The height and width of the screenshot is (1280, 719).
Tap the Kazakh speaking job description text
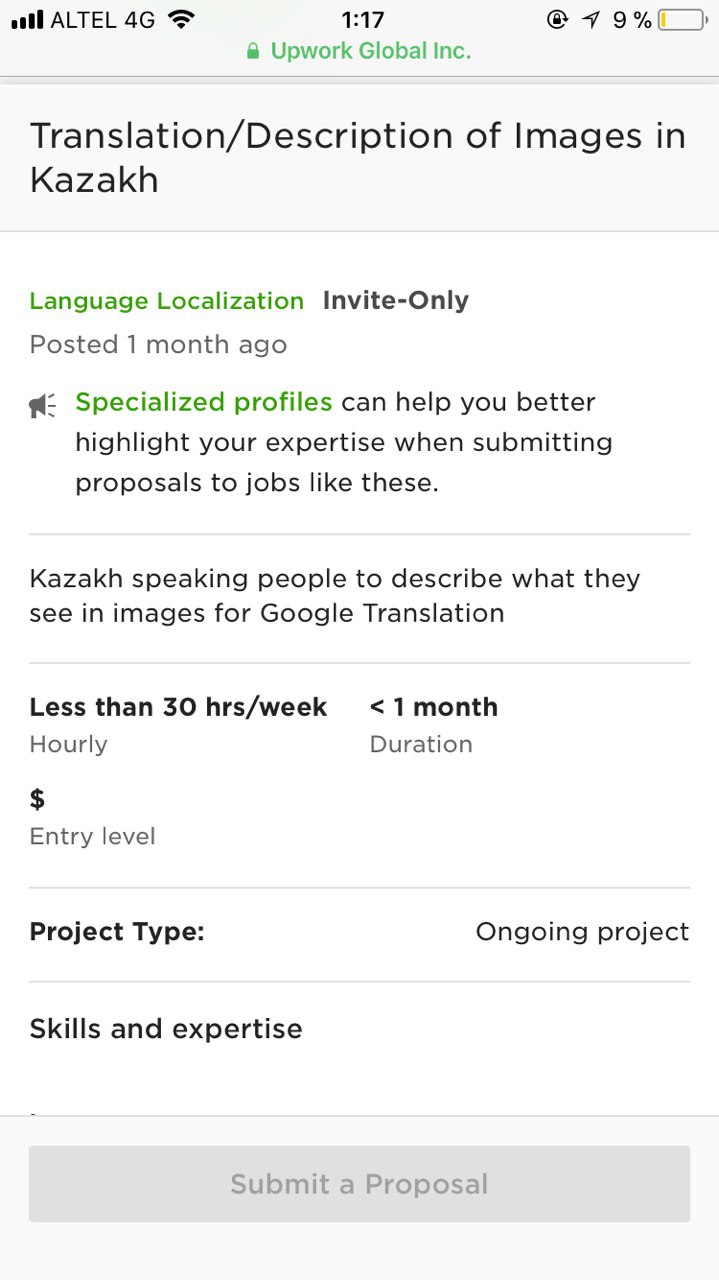pos(335,596)
